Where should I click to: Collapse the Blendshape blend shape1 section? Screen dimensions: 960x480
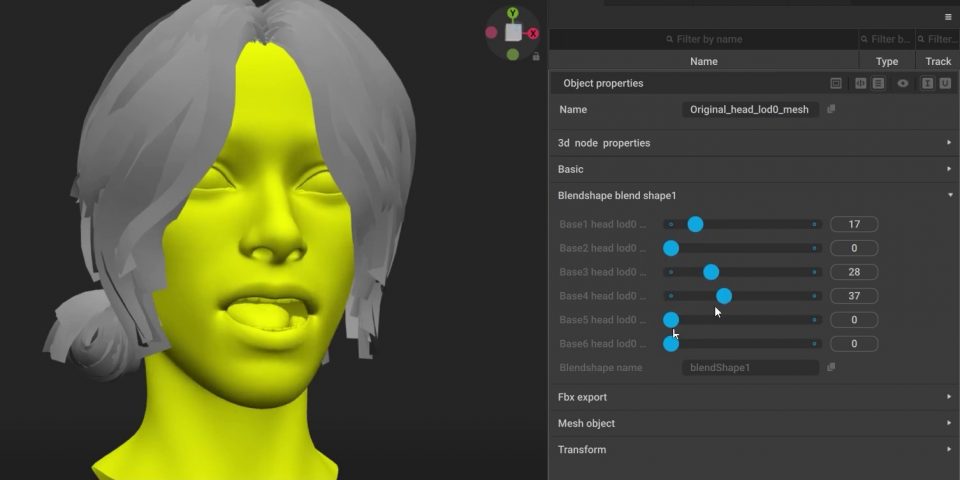pyautogui.click(x=949, y=196)
